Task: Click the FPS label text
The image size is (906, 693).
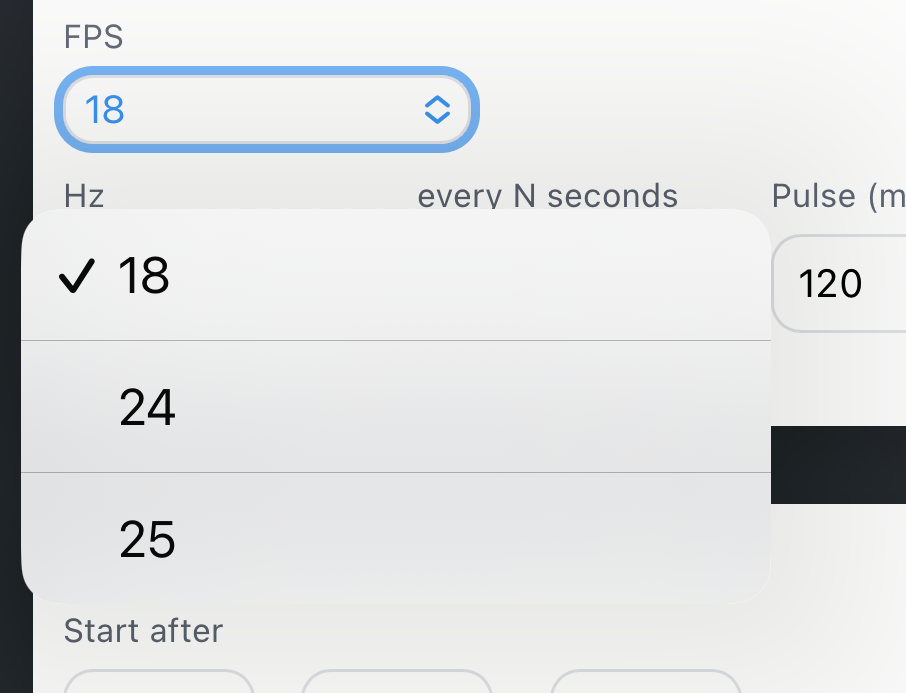Action: [x=93, y=38]
